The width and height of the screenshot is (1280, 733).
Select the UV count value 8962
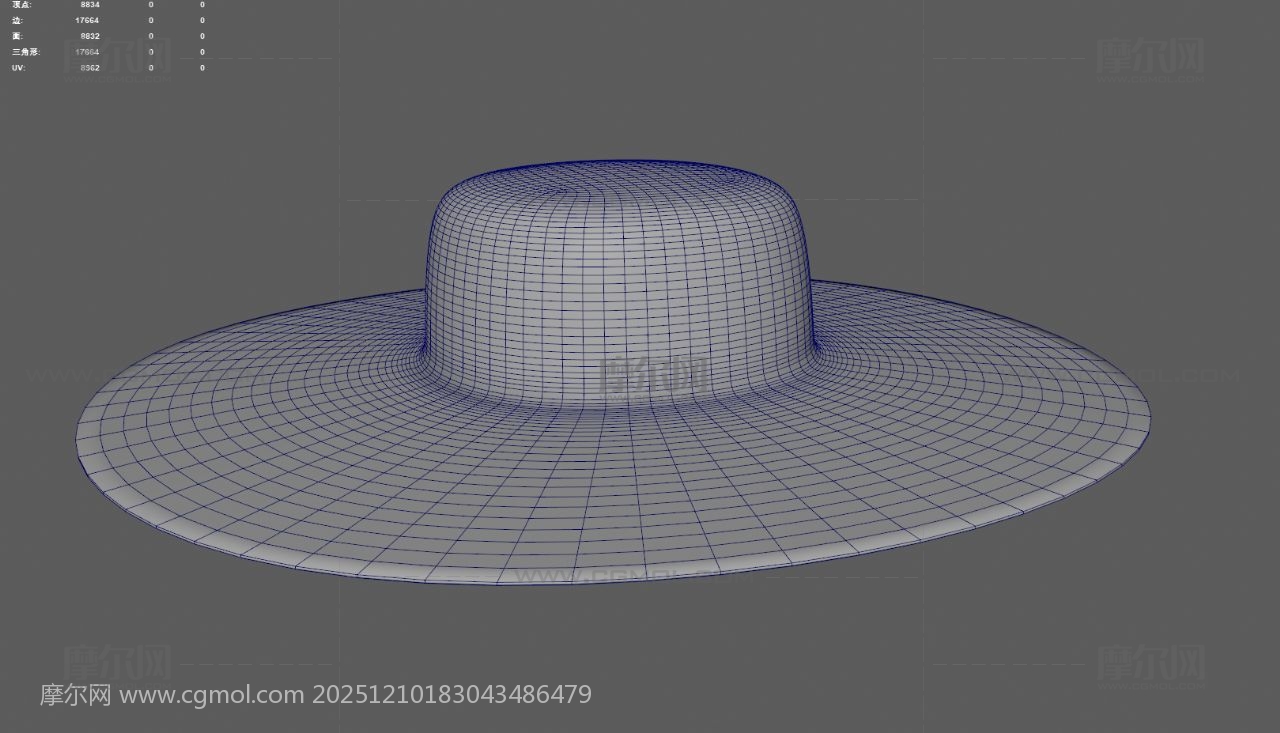tap(90, 68)
